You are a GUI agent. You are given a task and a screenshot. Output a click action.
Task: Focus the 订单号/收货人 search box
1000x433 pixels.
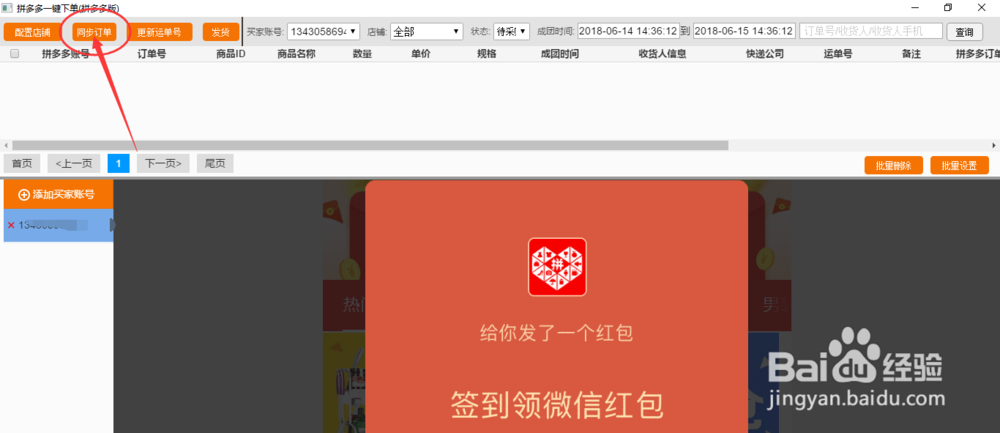point(871,31)
